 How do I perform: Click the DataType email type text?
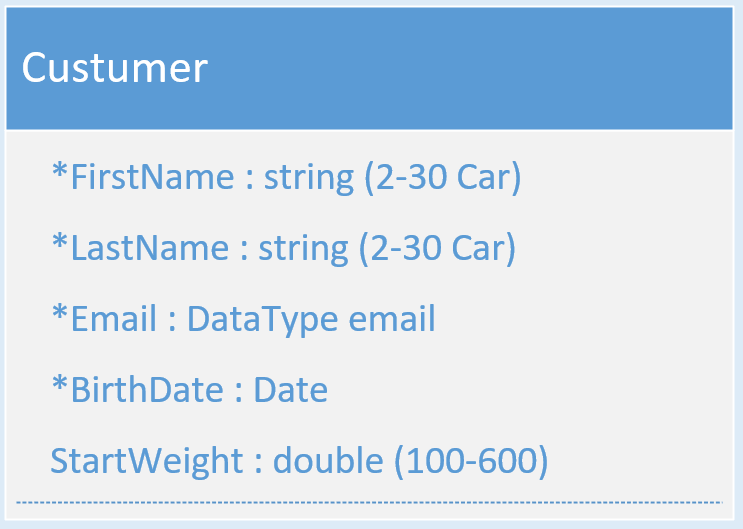tap(311, 320)
